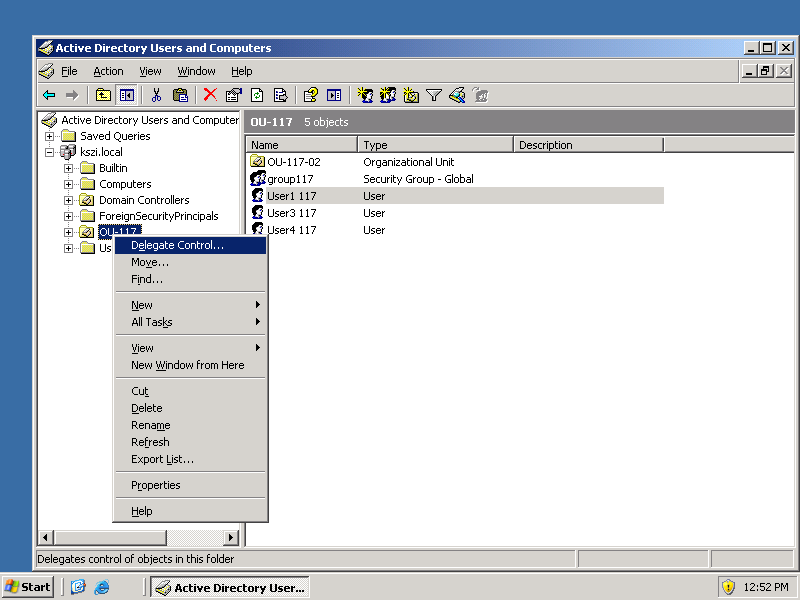Choose Delegate Control from context menu
The image size is (800, 600).
pos(190,245)
